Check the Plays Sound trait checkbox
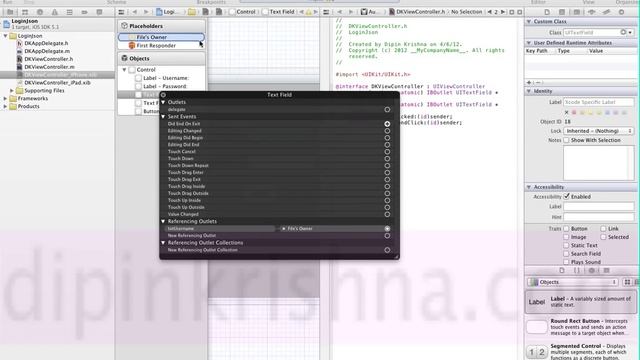 pyautogui.click(x=566, y=262)
